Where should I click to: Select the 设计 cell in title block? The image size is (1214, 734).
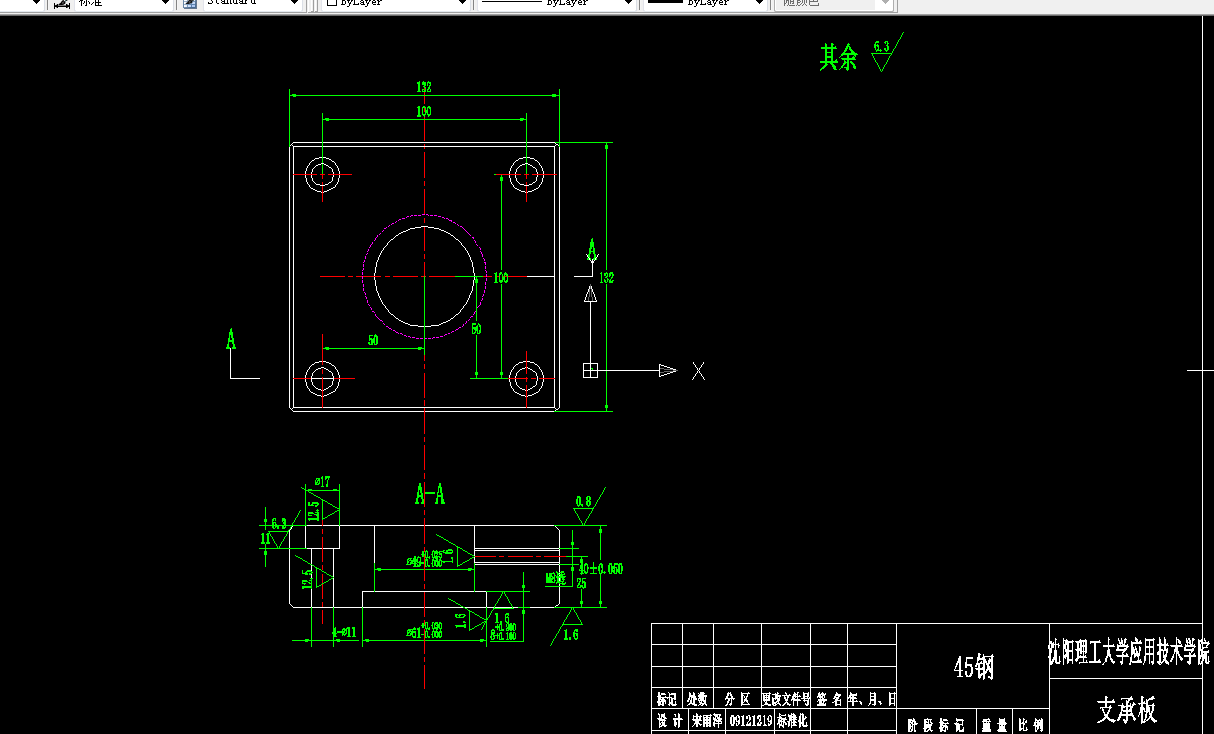click(x=669, y=721)
